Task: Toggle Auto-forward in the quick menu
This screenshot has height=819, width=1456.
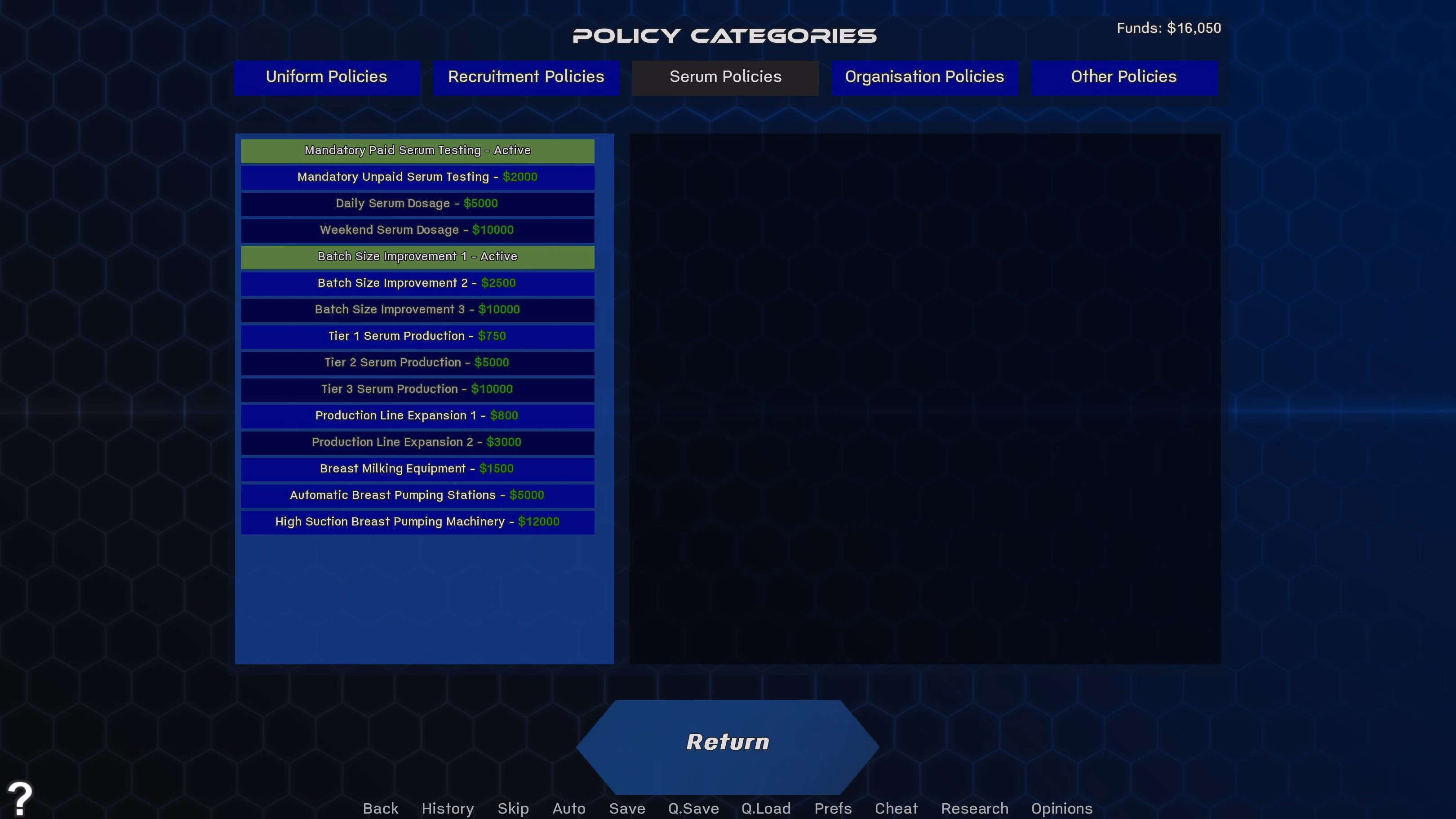Action: coord(568,809)
